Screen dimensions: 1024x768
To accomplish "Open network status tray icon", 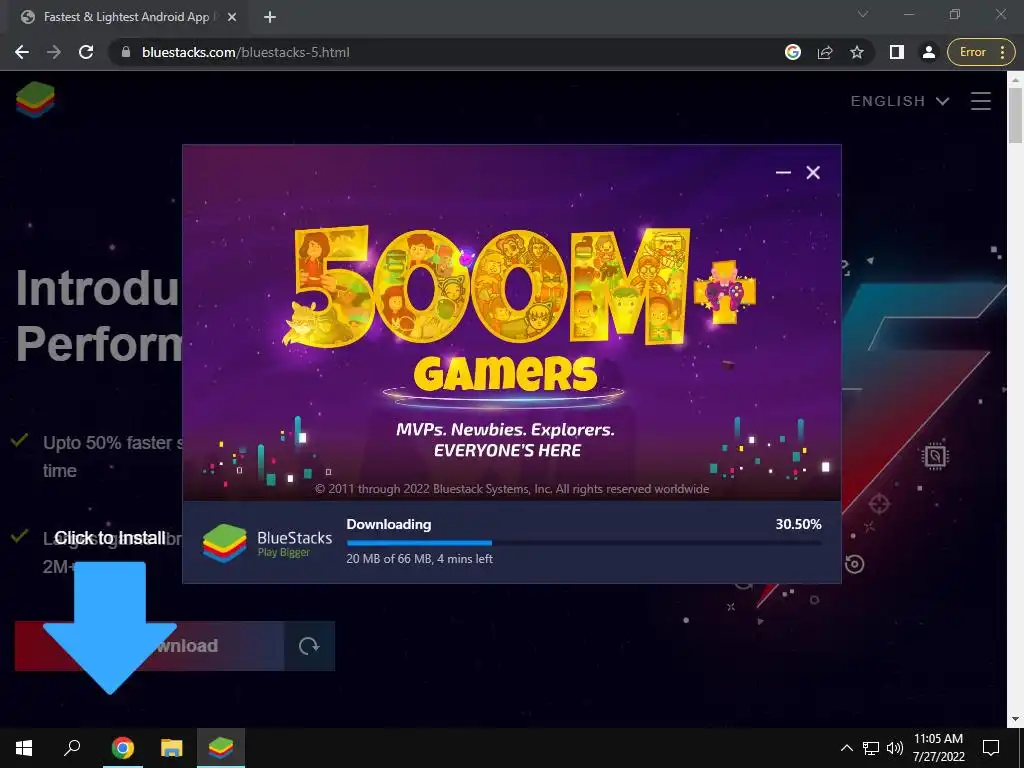I will pyautogui.click(x=871, y=748).
